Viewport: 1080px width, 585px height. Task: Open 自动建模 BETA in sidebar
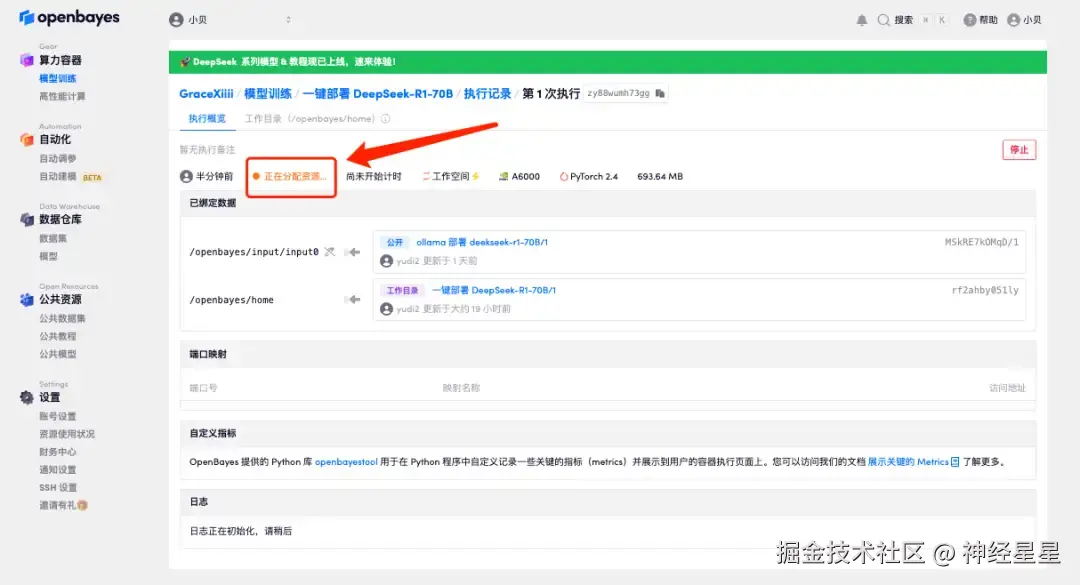pyautogui.click(x=70, y=177)
